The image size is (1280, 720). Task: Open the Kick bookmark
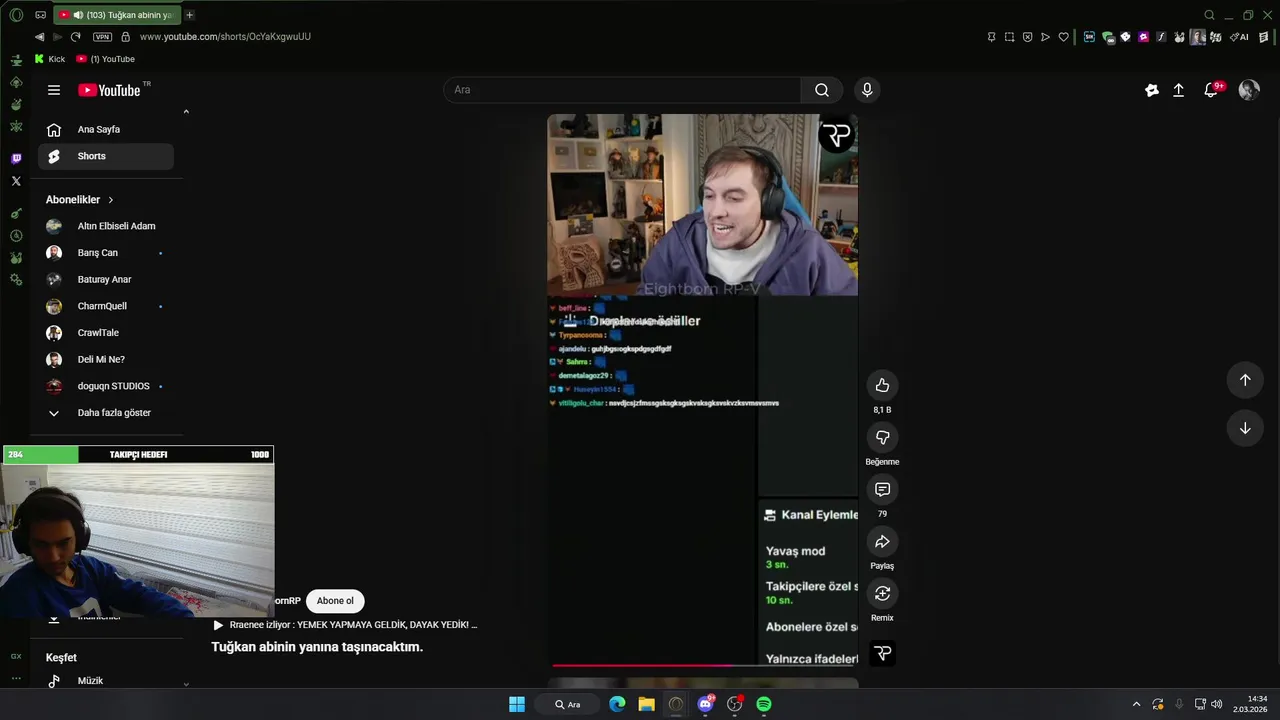click(x=49, y=59)
